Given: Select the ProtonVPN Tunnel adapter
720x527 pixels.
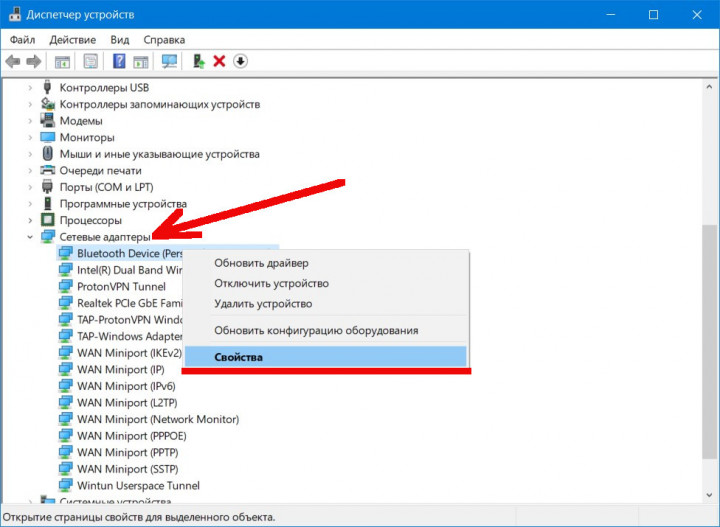Looking at the screenshot, I should pos(121,286).
